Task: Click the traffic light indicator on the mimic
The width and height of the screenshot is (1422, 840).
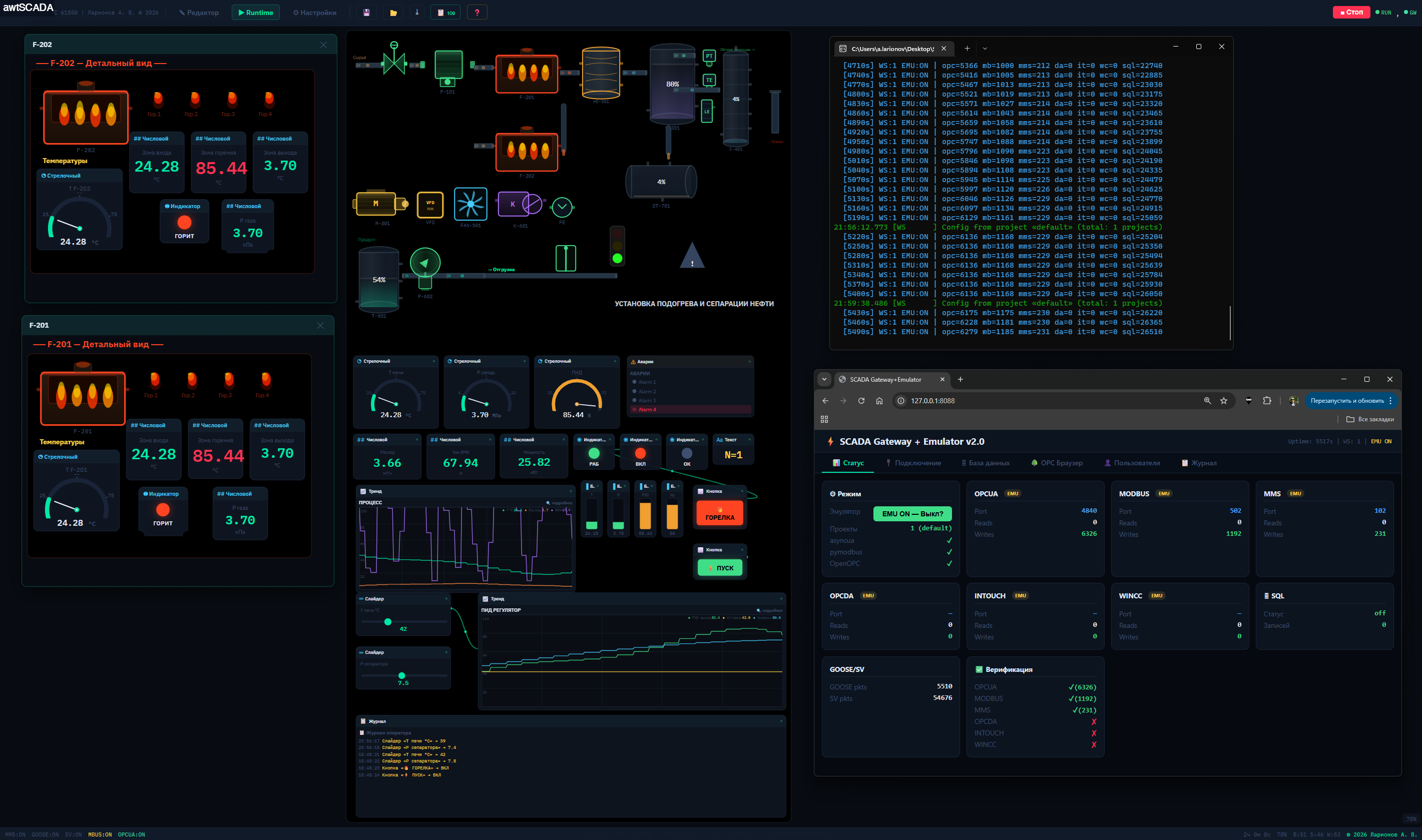Action: 617,245
